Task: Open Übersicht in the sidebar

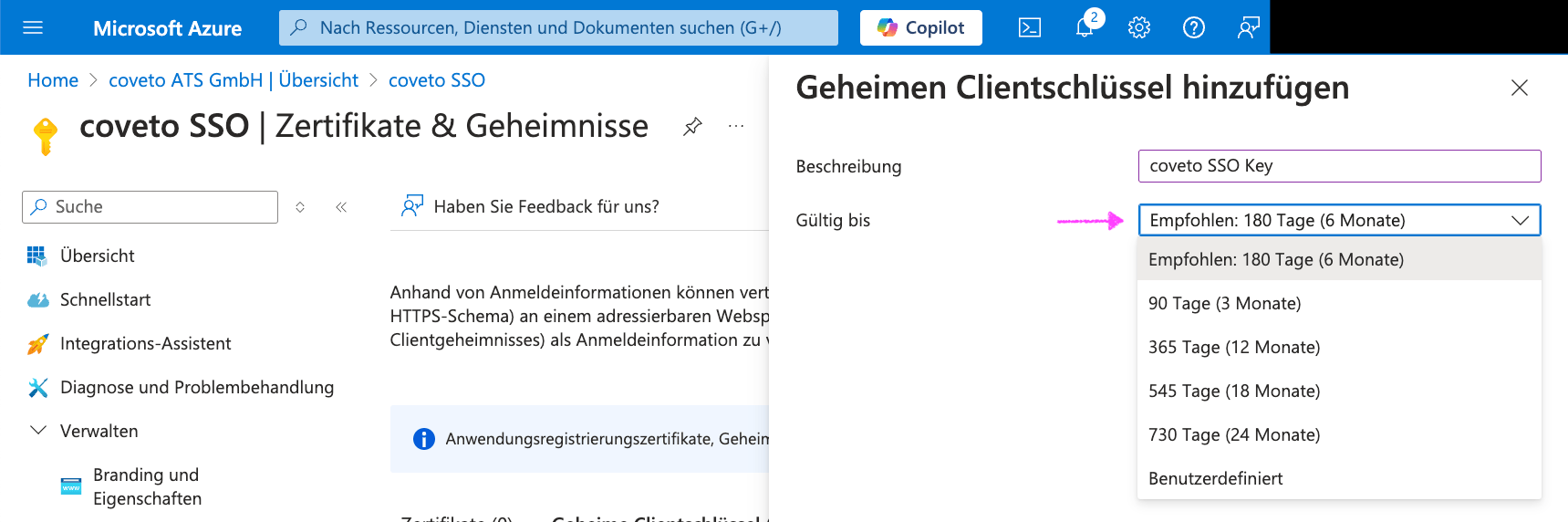Action: tap(97, 256)
